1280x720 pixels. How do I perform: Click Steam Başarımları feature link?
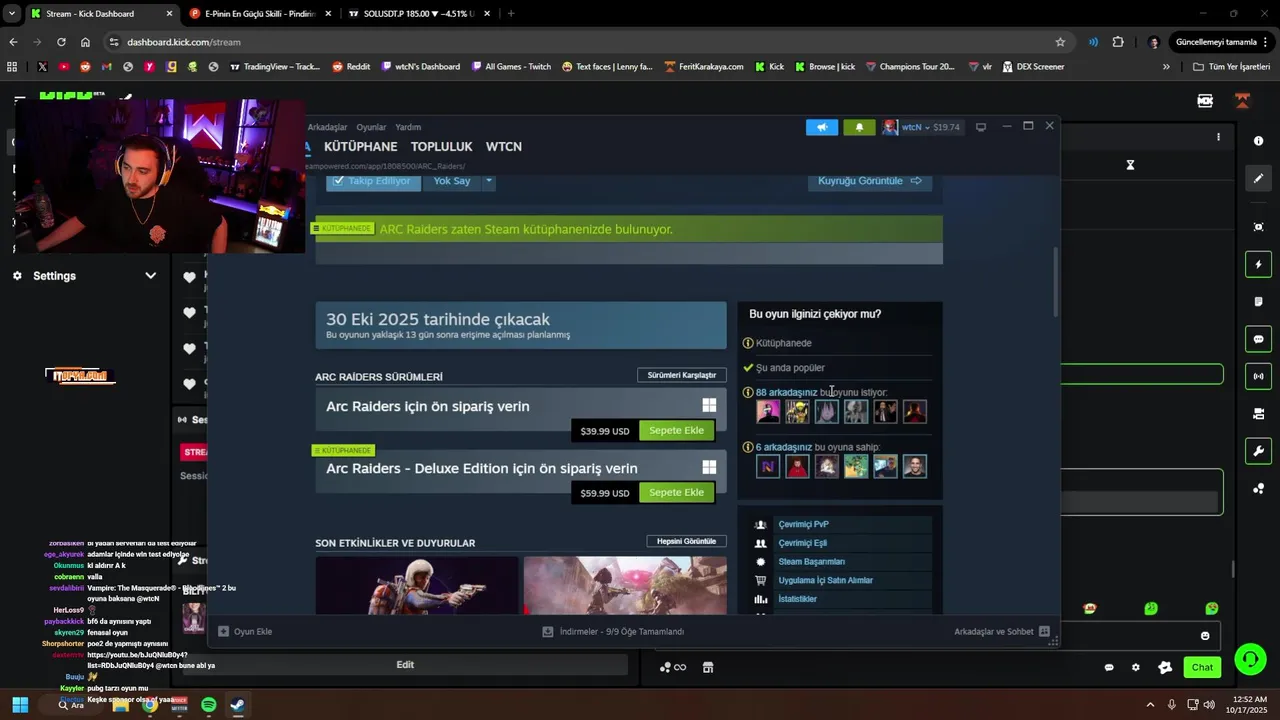click(811, 562)
